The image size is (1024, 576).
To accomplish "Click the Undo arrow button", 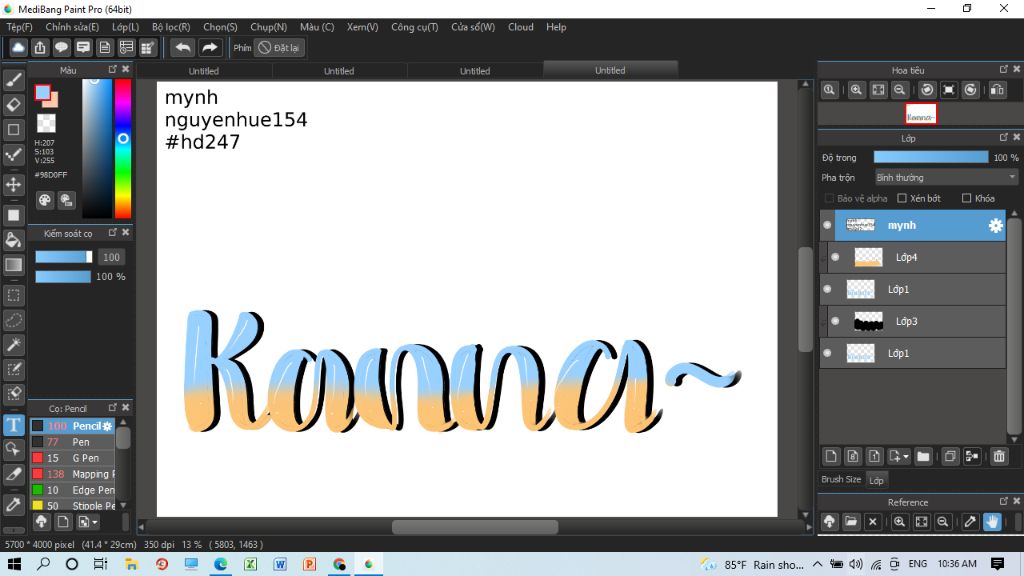I will pyautogui.click(x=183, y=48).
